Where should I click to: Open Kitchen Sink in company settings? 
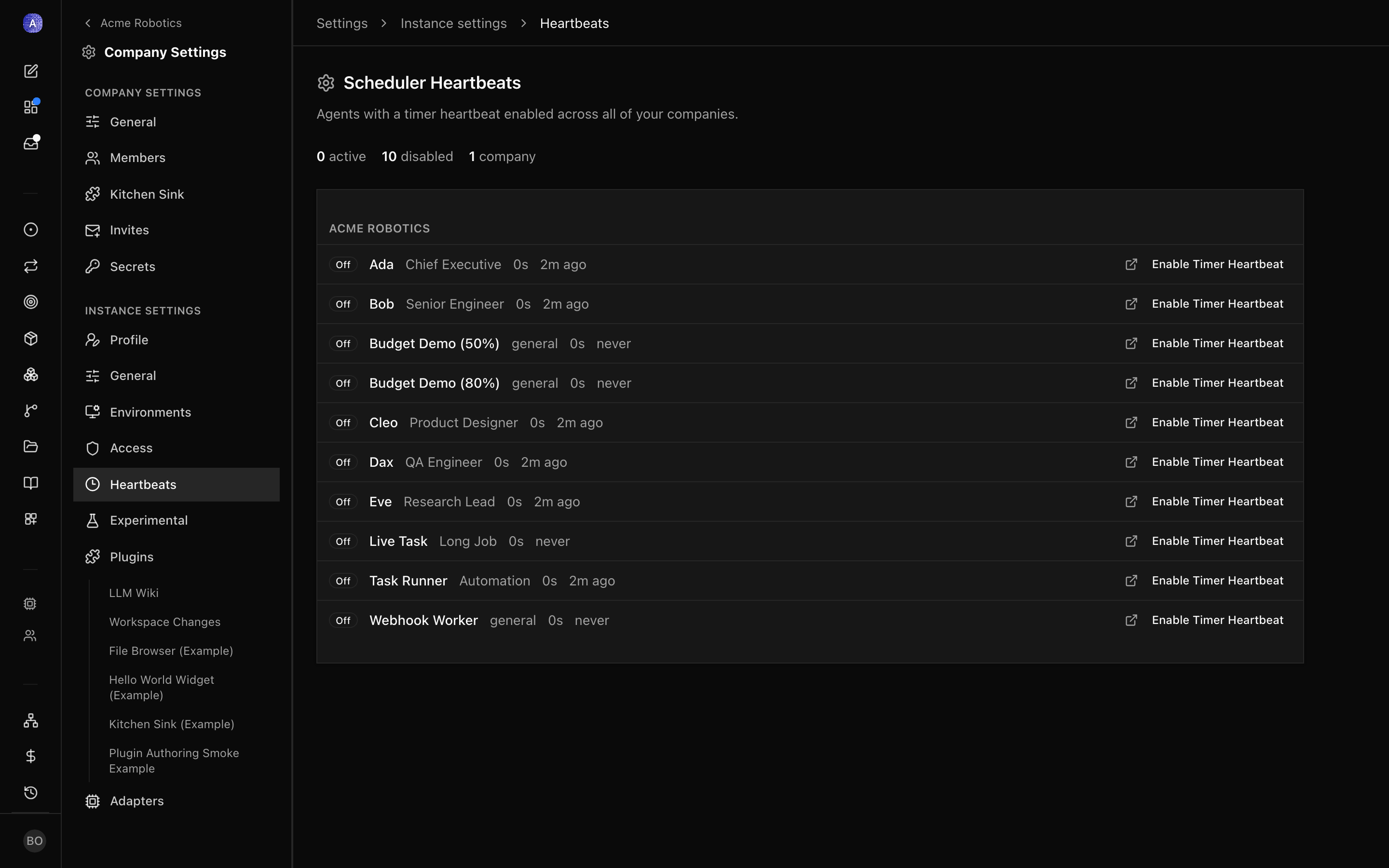tap(176, 194)
